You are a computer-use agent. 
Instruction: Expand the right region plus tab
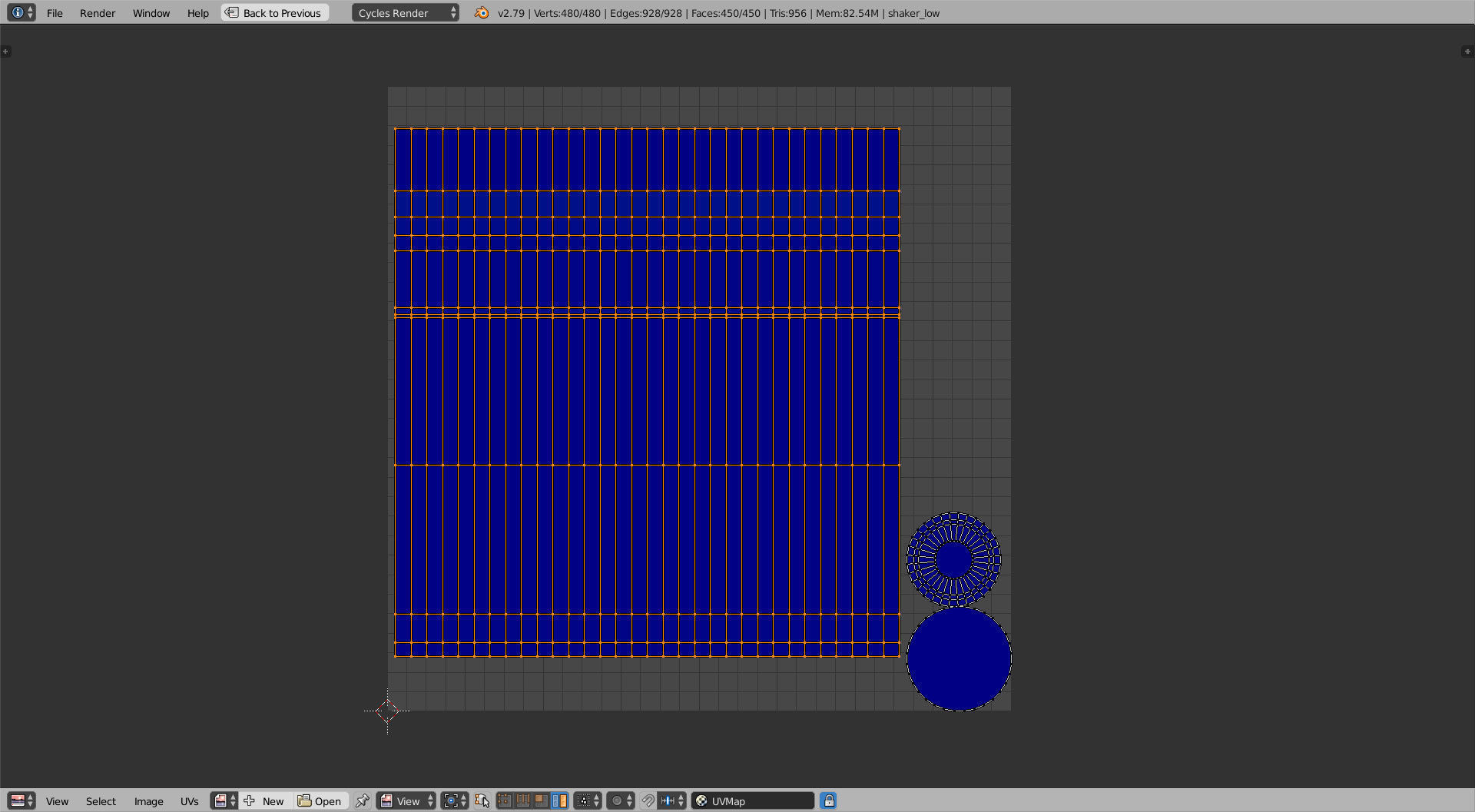1467,51
